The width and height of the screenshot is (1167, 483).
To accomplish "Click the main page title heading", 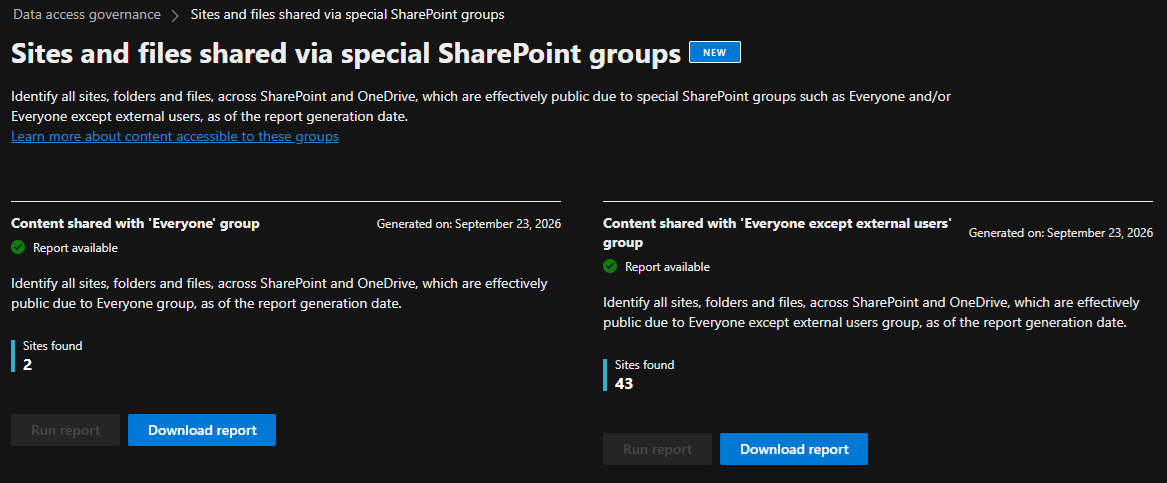I will pyautogui.click(x=346, y=54).
